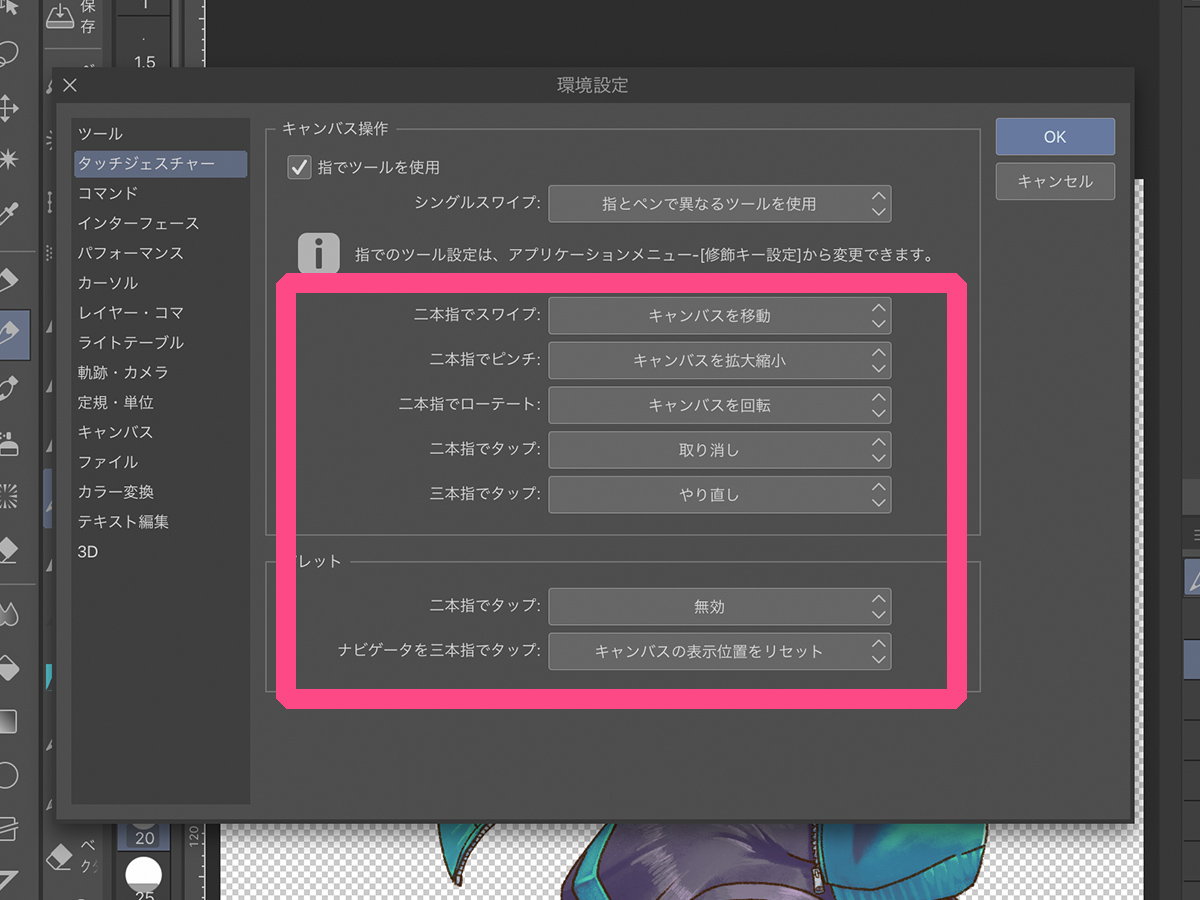This screenshot has height=900, width=1200.
Task: Confirm settings with the OK button
Action: 1054,136
